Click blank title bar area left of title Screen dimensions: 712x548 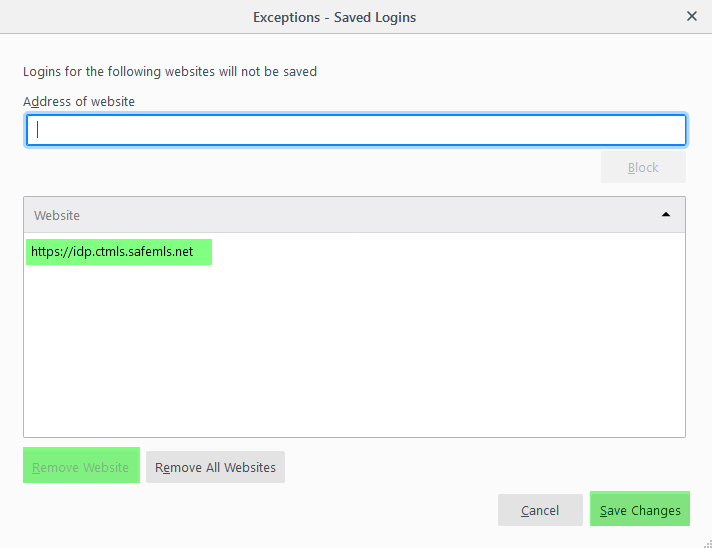tap(120, 17)
